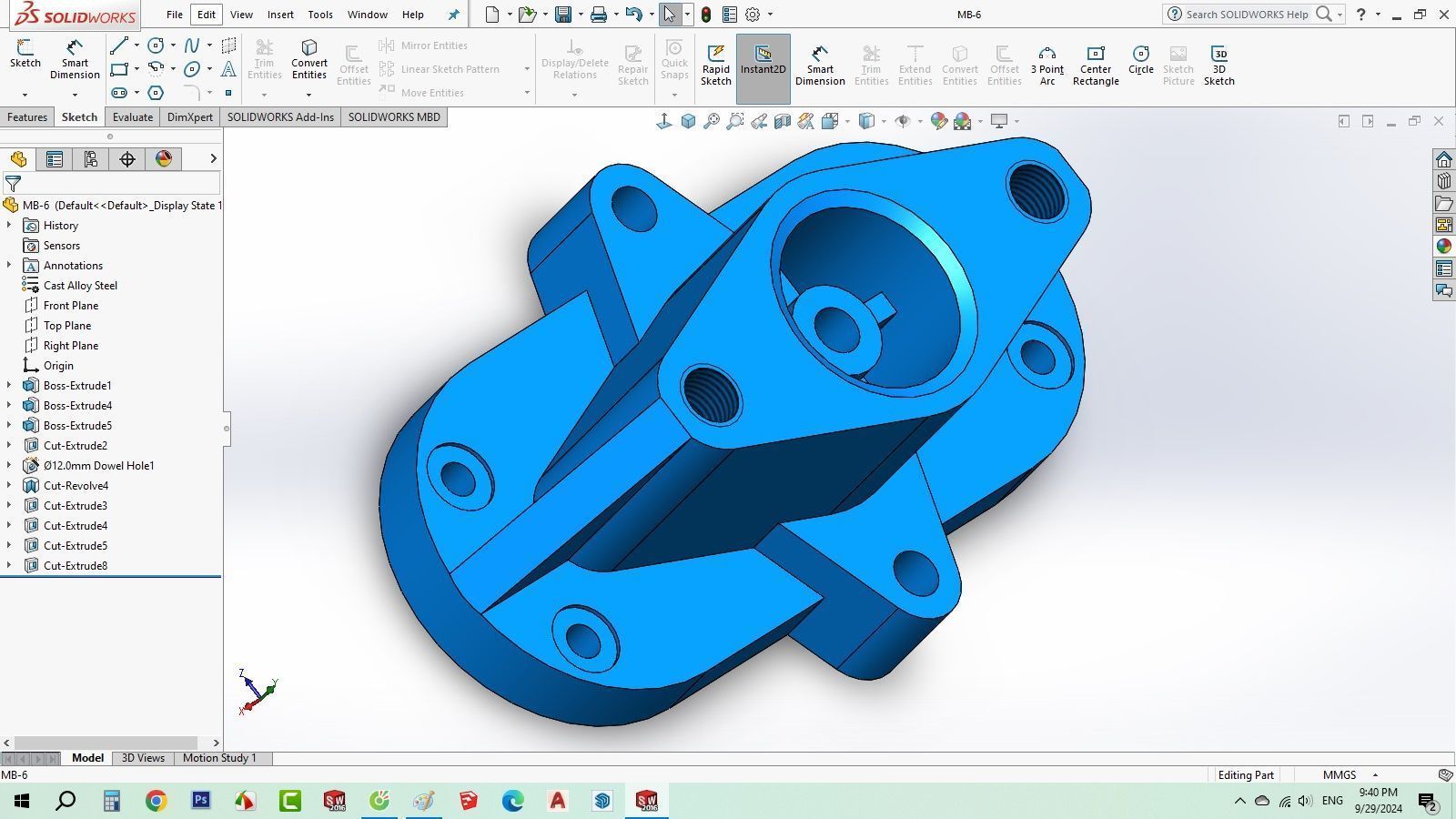This screenshot has width=1456, height=819.
Task: Expand the manager tabs chevron arrow
Action: pos(213,158)
